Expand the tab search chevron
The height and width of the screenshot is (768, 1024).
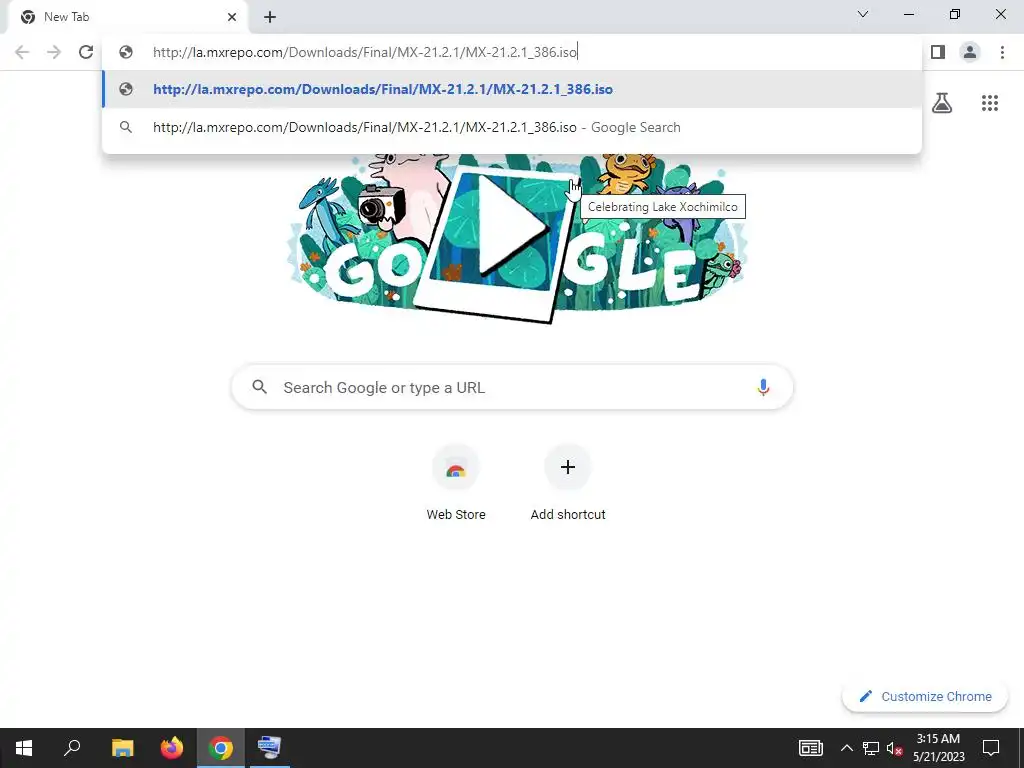(x=863, y=14)
